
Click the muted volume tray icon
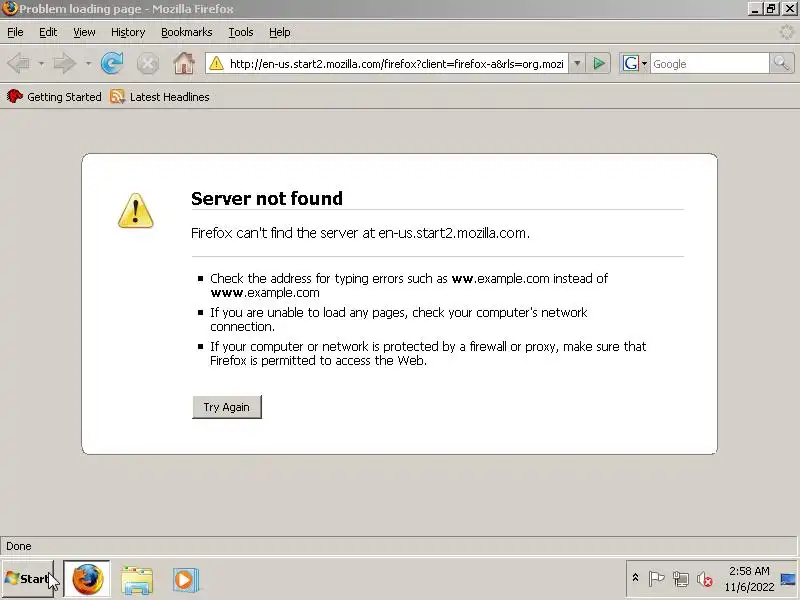point(705,579)
